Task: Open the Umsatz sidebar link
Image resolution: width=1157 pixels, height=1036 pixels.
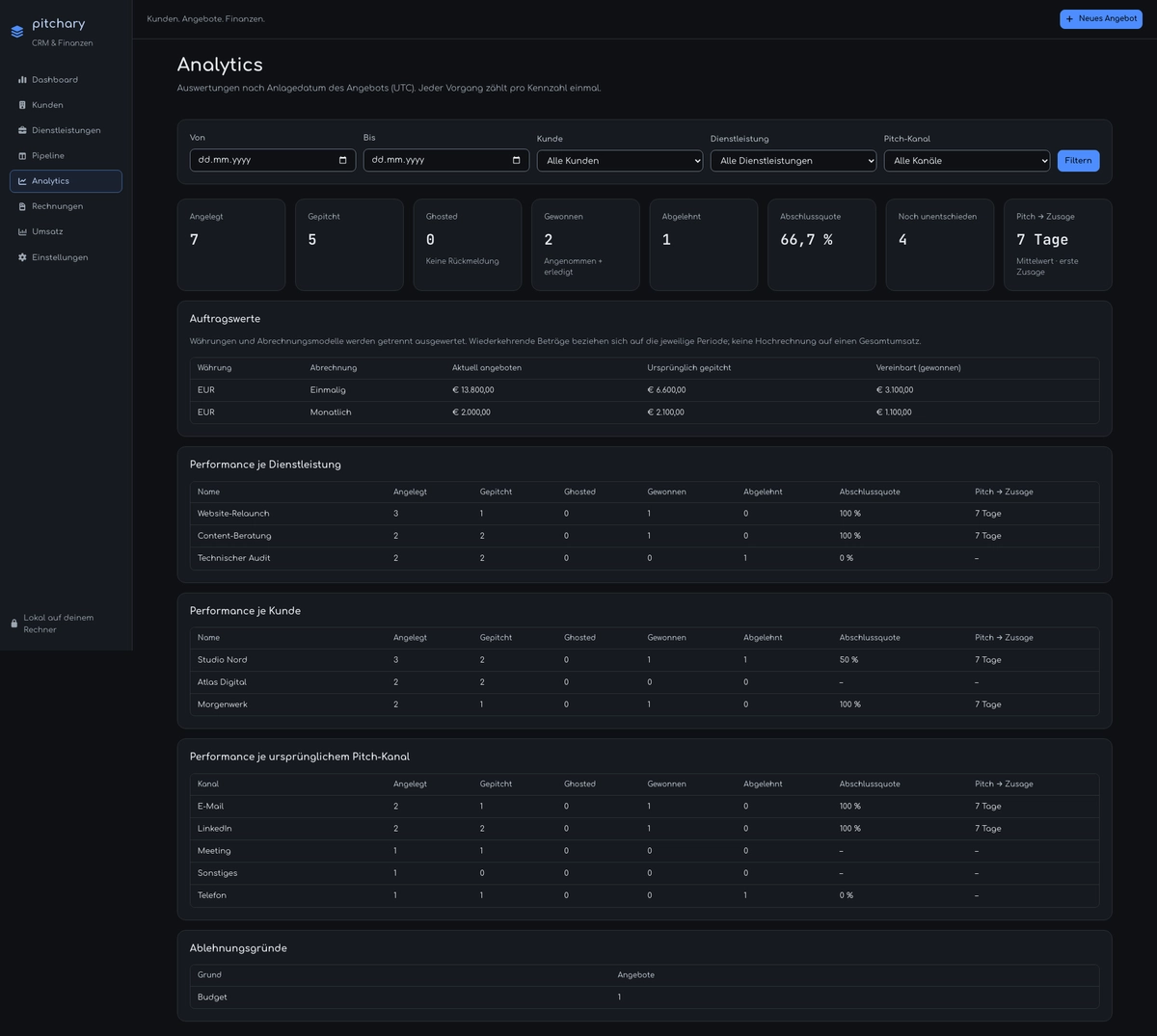Action: 66,231
